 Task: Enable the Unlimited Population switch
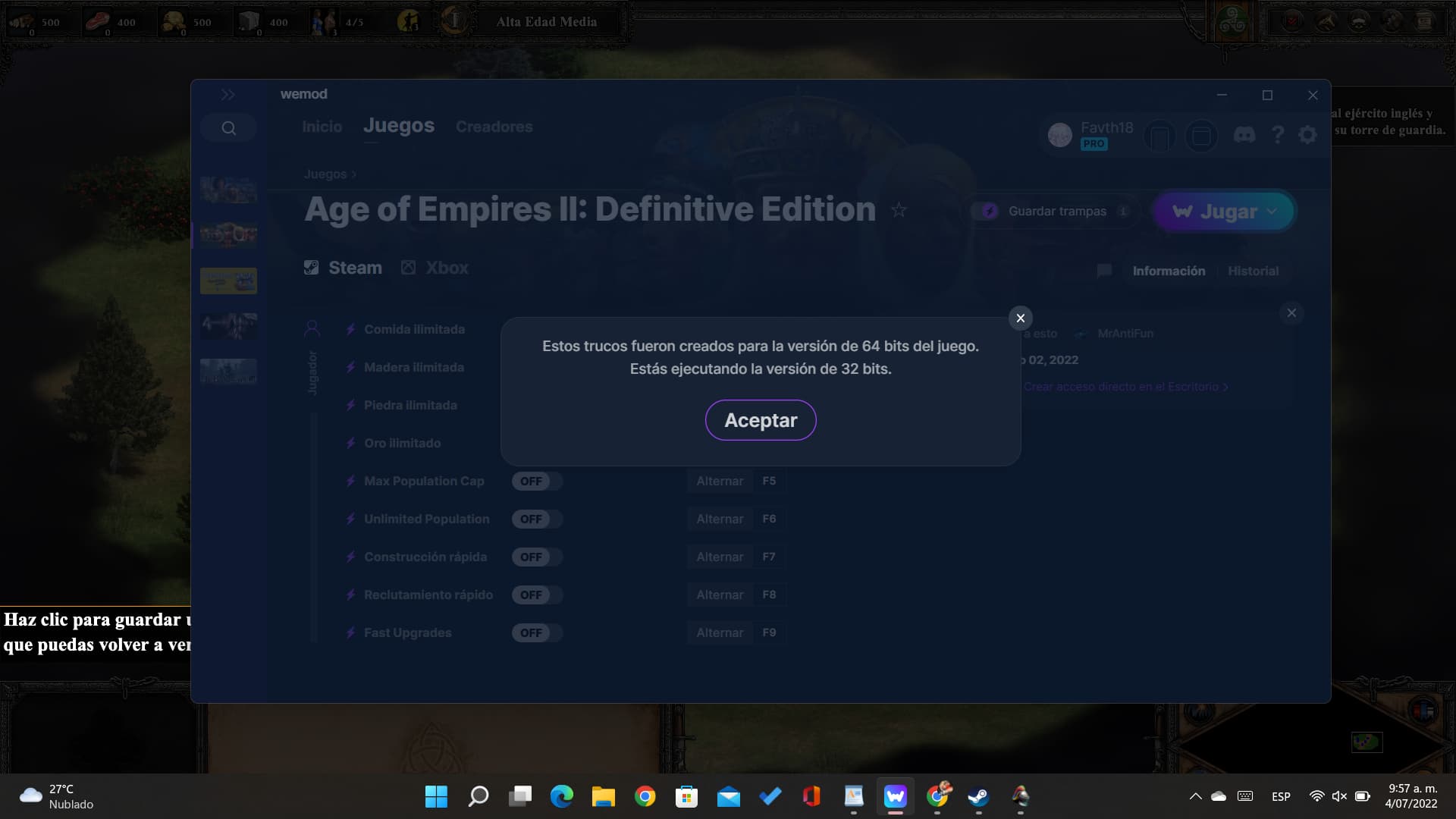tap(537, 519)
